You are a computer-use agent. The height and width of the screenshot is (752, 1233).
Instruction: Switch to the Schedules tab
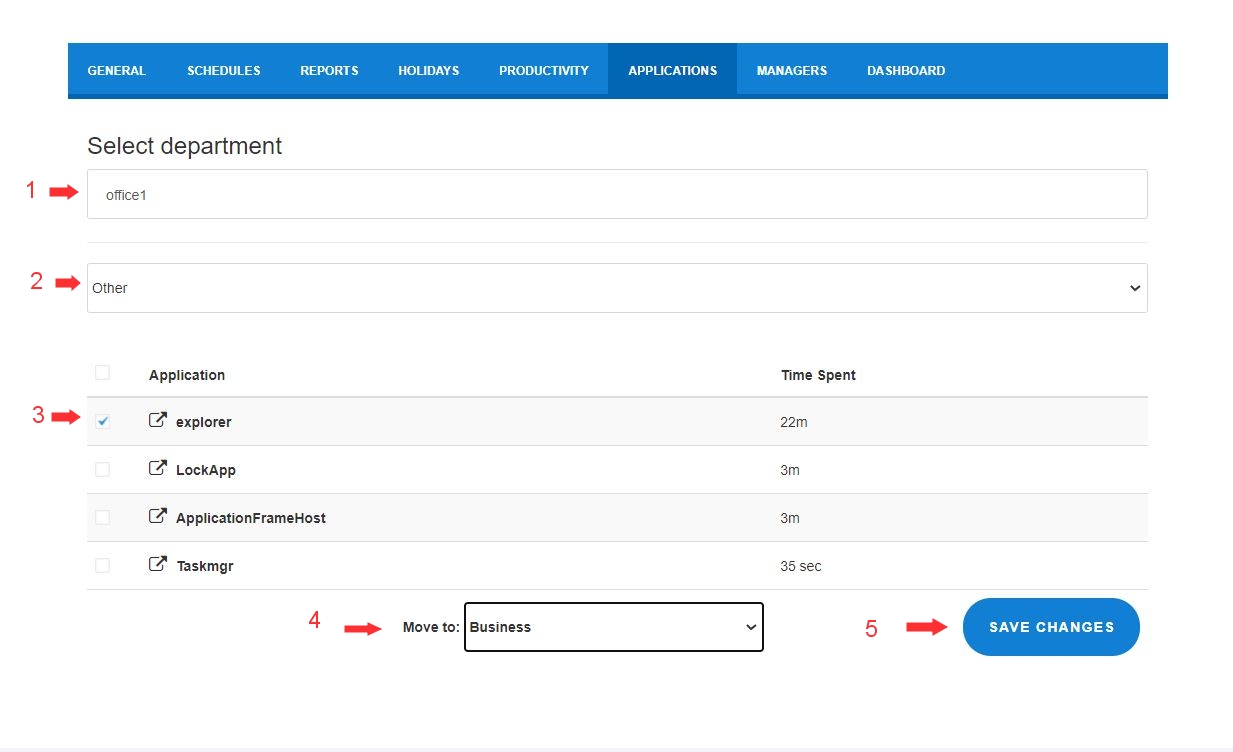pyautogui.click(x=224, y=70)
